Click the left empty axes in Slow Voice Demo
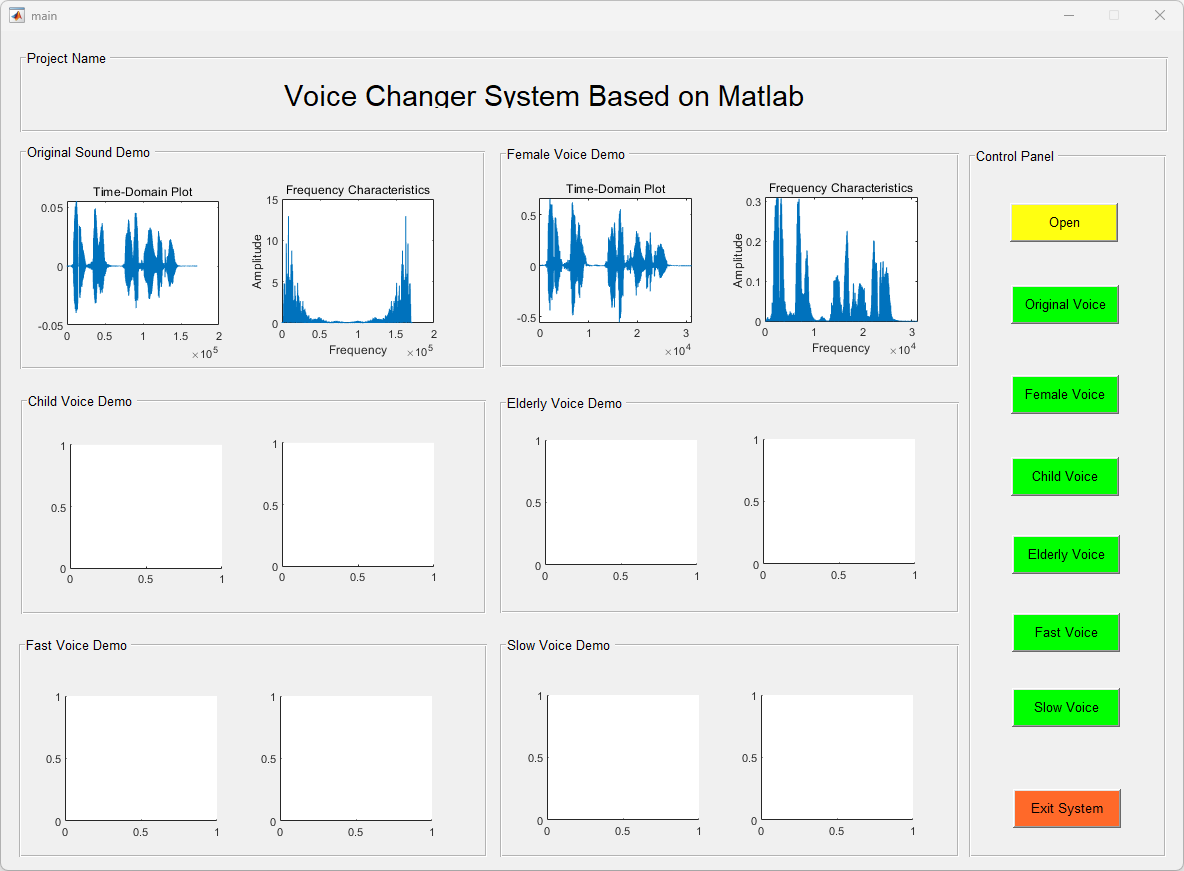This screenshot has height=871, width=1184. point(623,758)
